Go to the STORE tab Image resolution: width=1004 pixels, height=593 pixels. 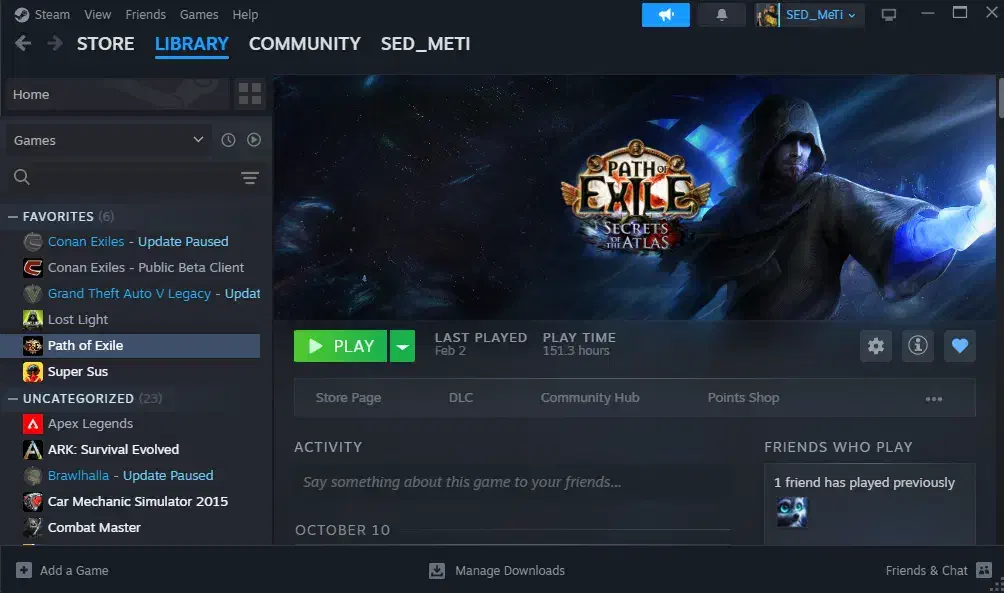click(106, 44)
